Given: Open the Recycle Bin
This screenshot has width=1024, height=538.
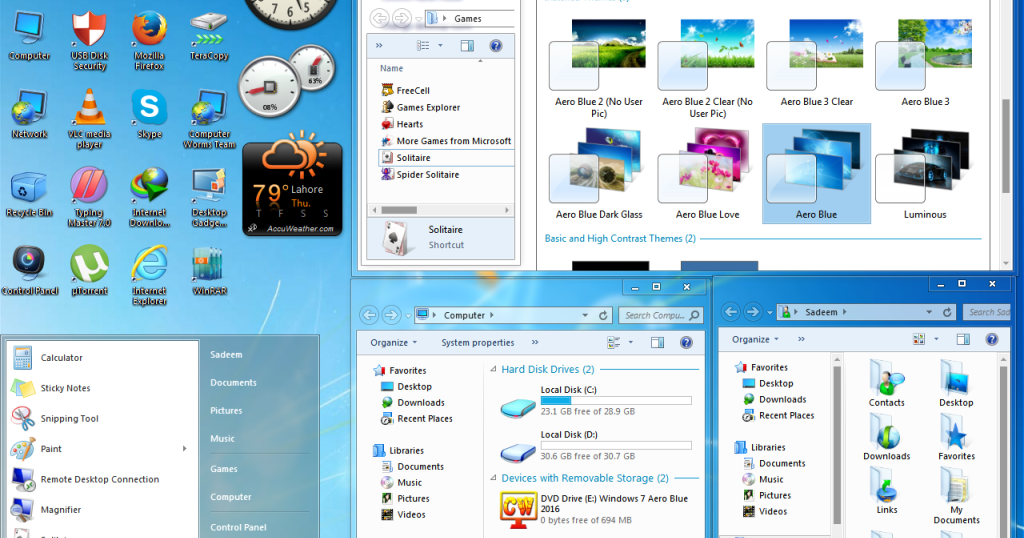Looking at the screenshot, I should [x=29, y=195].
